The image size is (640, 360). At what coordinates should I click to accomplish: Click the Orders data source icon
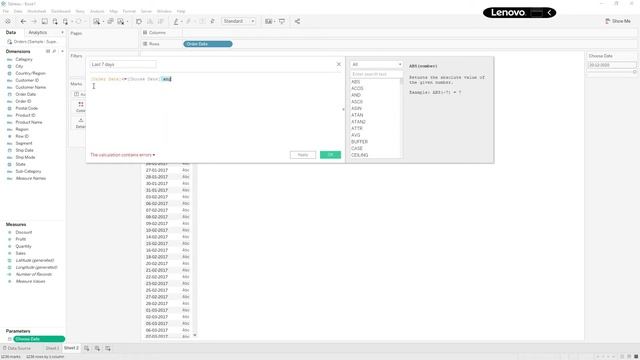tap(9, 42)
